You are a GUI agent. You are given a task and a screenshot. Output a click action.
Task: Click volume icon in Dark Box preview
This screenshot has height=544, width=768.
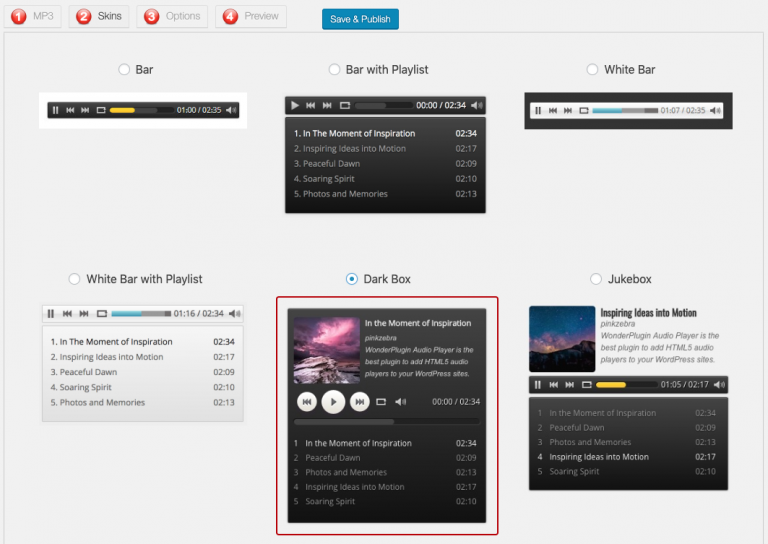click(x=401, y=402)
